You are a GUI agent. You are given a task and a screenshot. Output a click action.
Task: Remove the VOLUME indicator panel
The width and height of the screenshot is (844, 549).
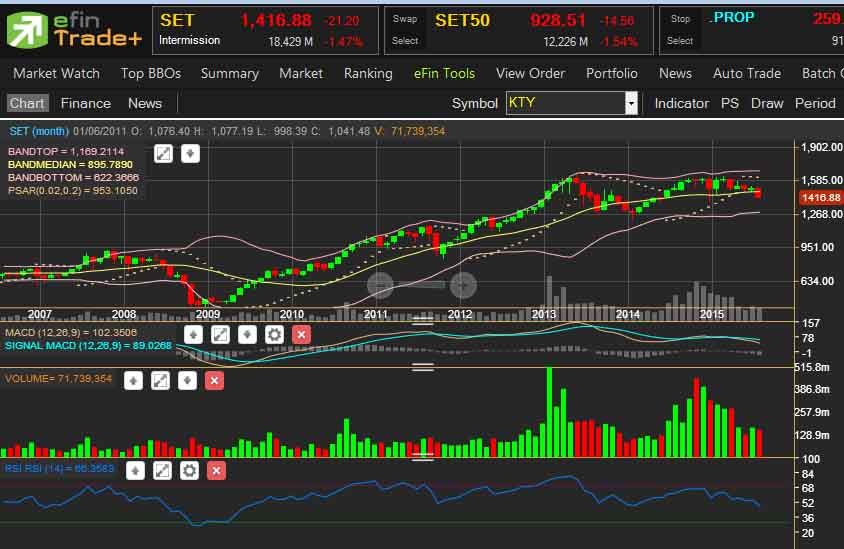pos(214,381)
